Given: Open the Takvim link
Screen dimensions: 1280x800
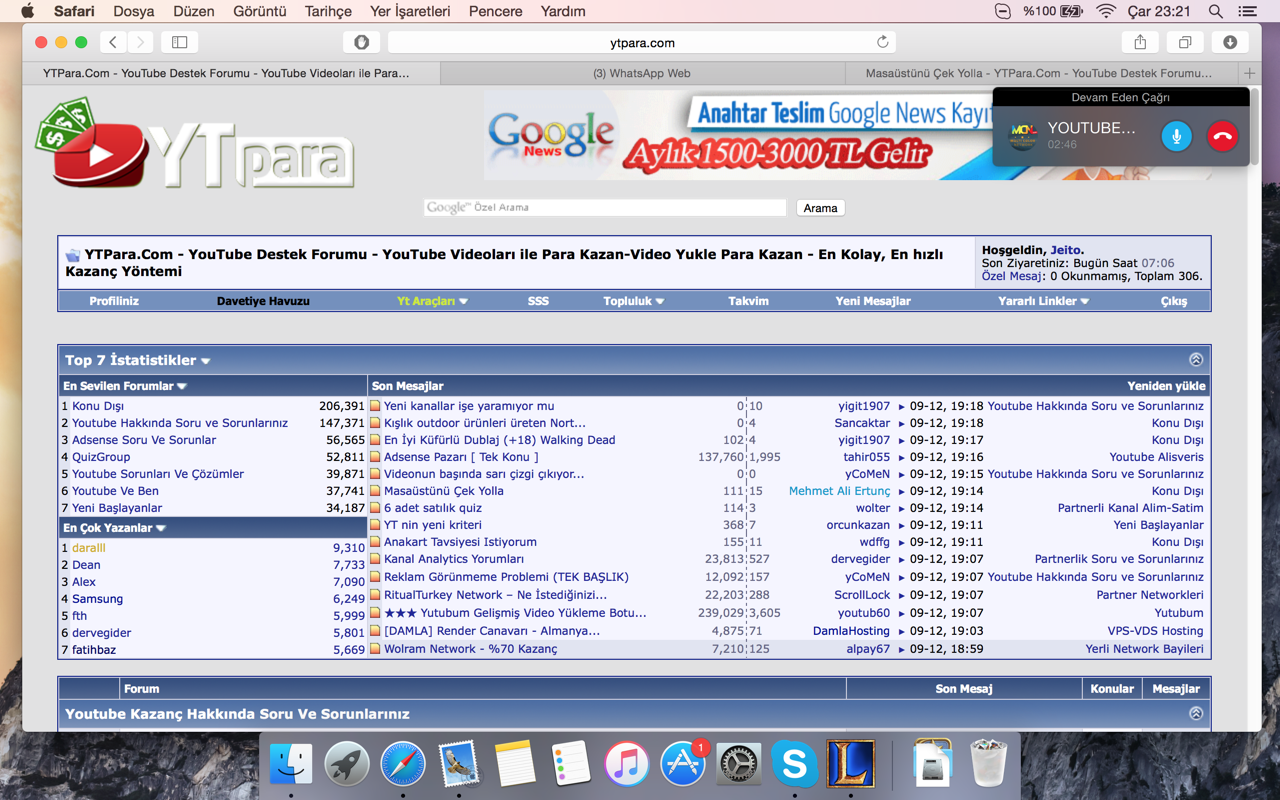Looking at the screenshot, I should [748, 301].
